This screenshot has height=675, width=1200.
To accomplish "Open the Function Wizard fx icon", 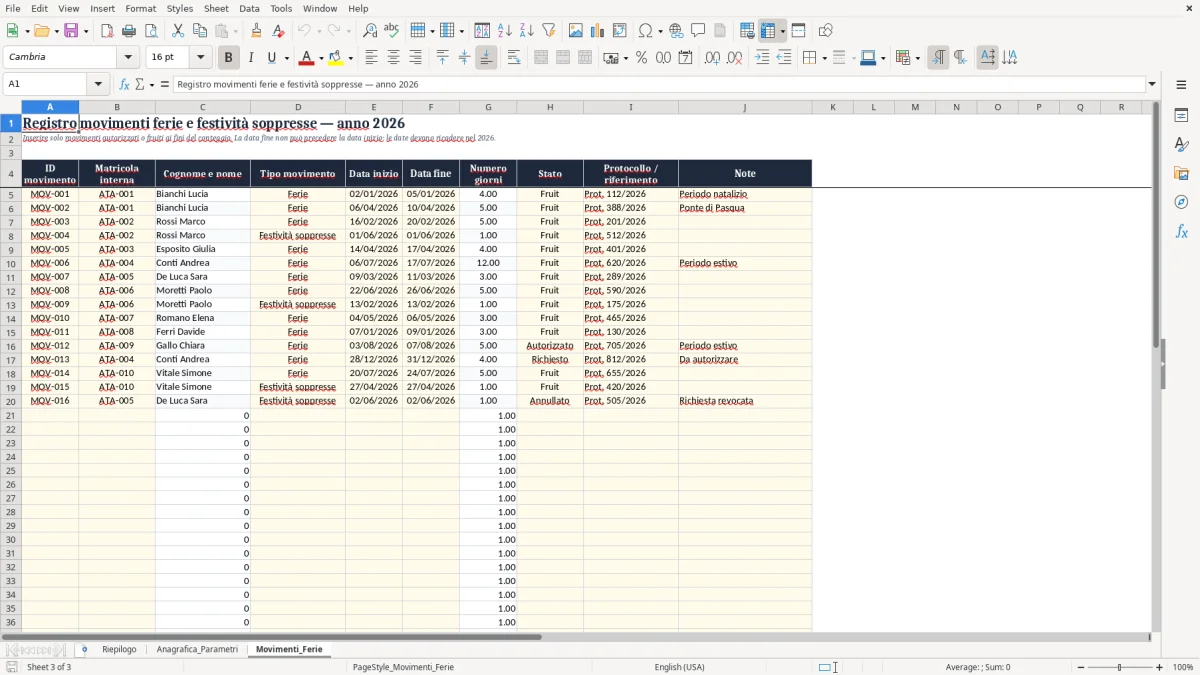I will [124, 84].
